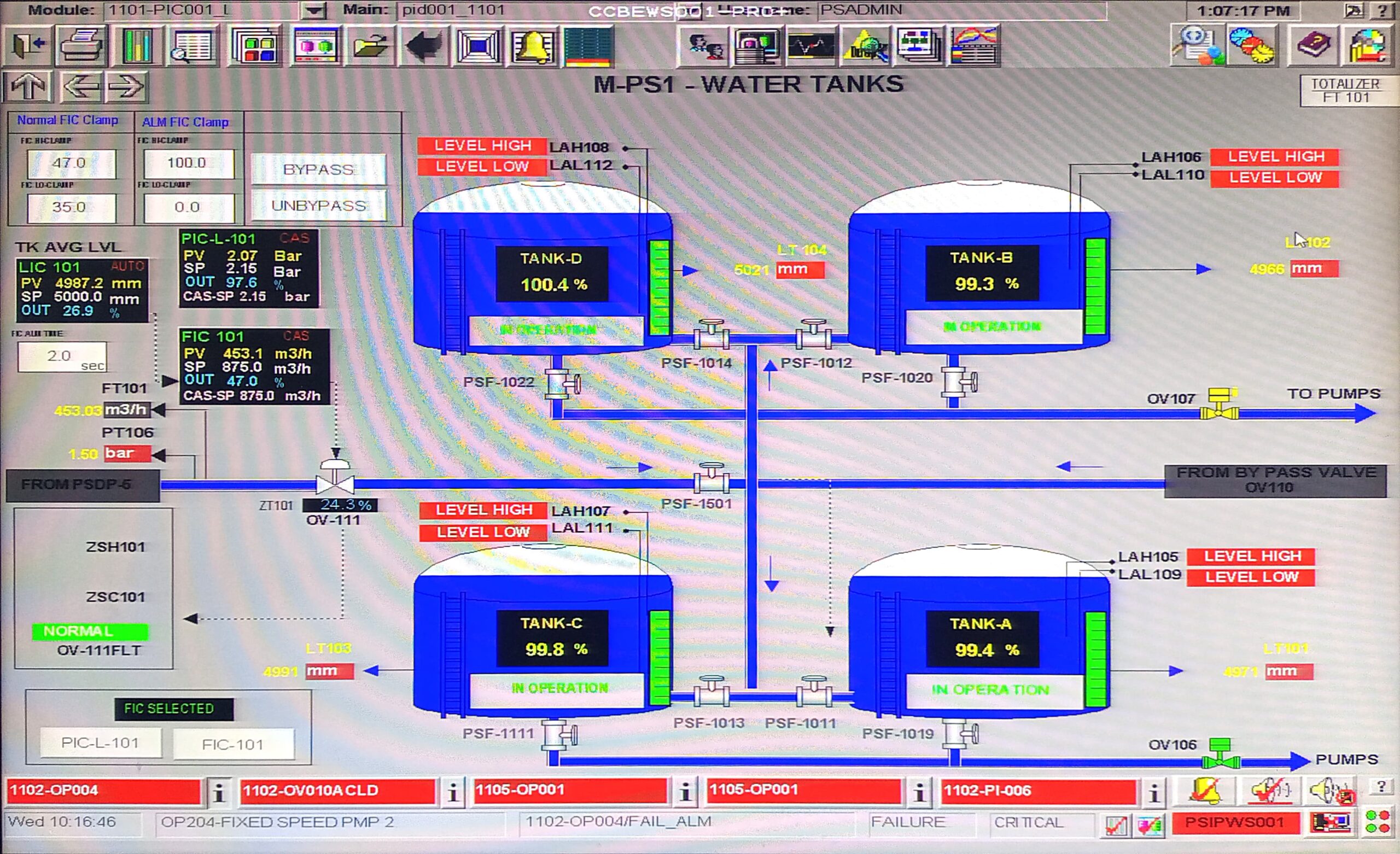Expand the Module dropdown arrow
The image size is (1400, 854).
coord(313,10)
